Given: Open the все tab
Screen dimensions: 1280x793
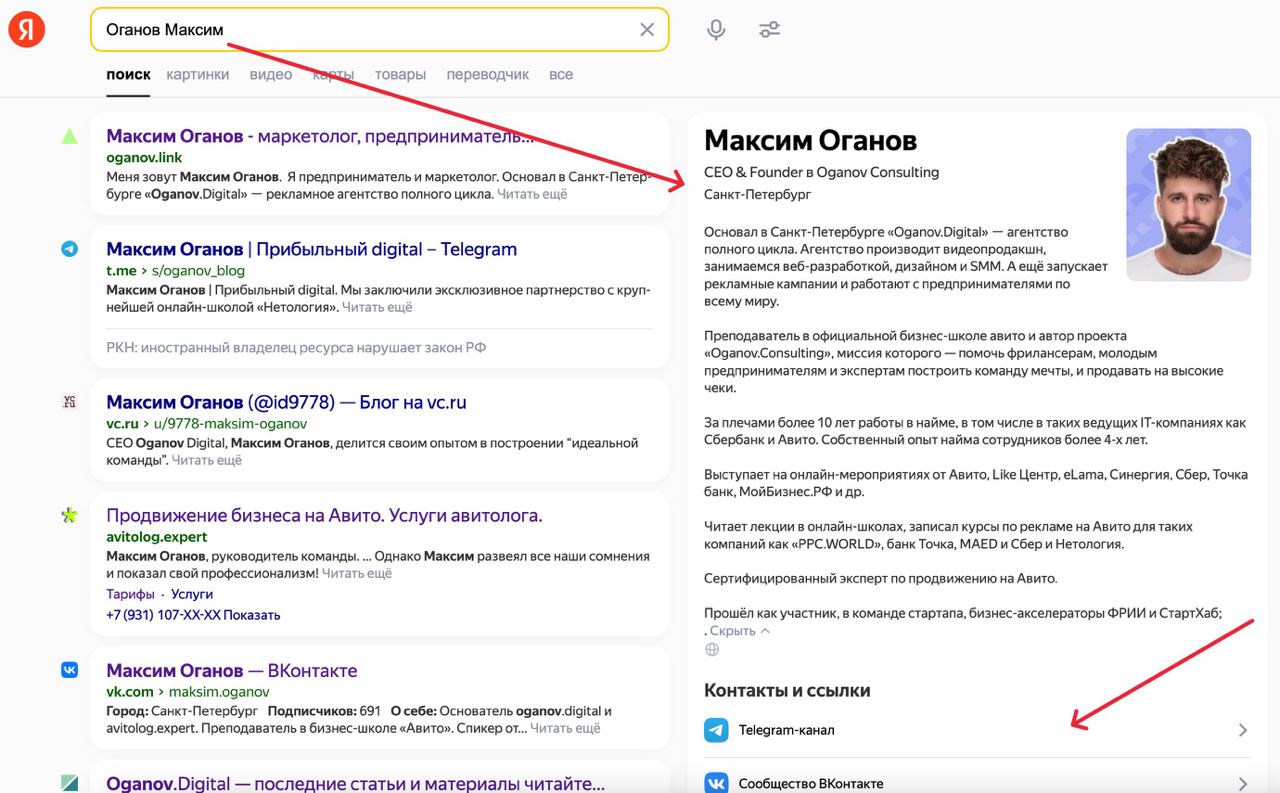Looking at the screenshot, I should [x=561, y=75].
